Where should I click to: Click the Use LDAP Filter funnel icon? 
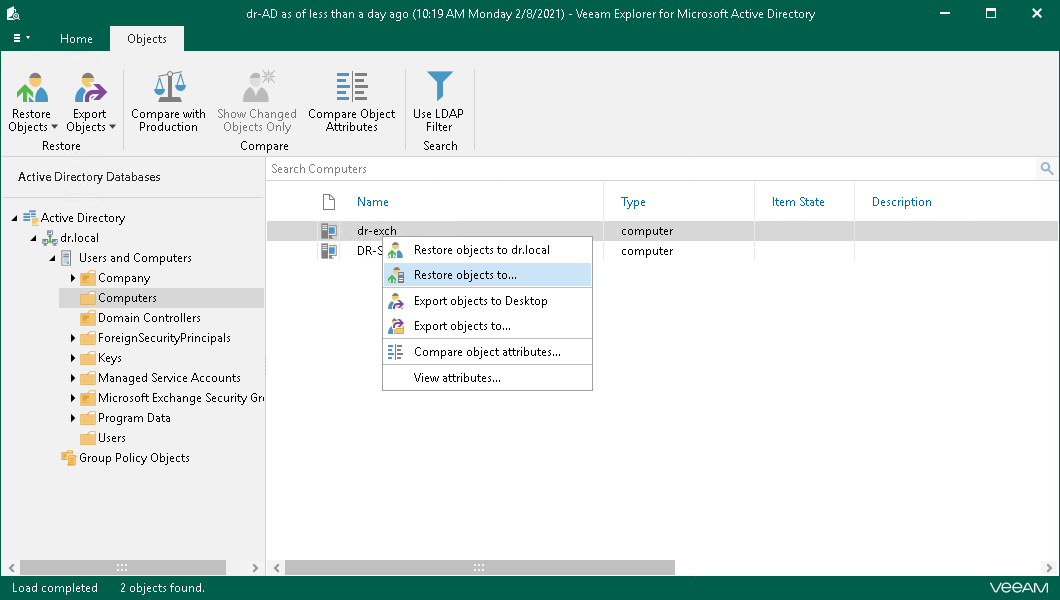(x=439, y=86)
